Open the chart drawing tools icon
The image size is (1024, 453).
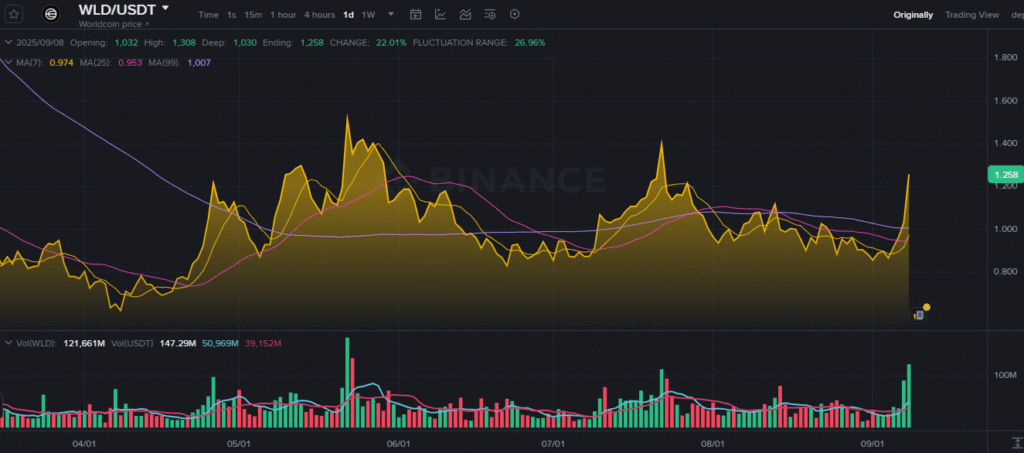tap(440, 15)
